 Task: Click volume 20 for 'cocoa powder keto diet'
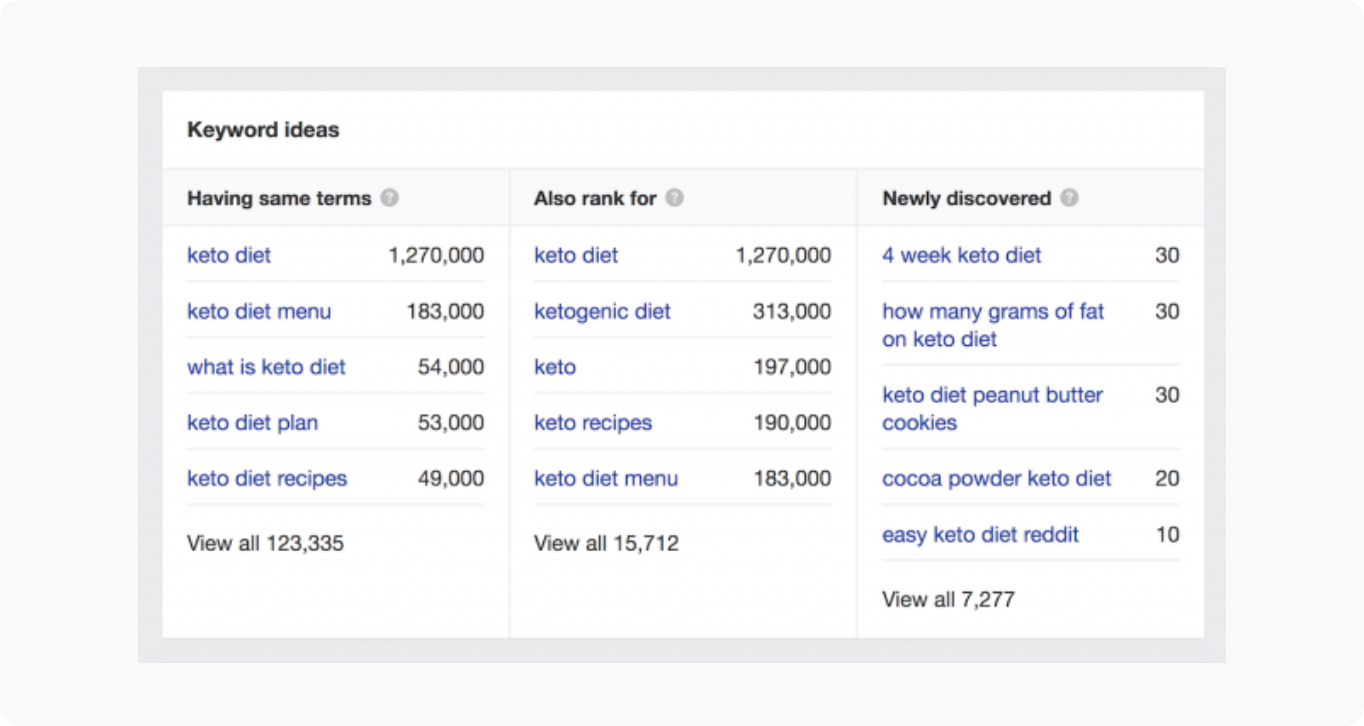tap(1167, 479)
